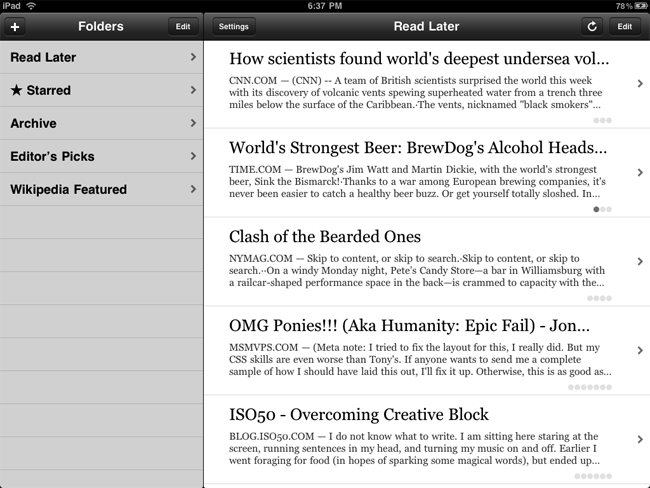Tap progress dots on BrewDog beer article
The width and height of the screenshot is (650, 488).
[602, 210]
